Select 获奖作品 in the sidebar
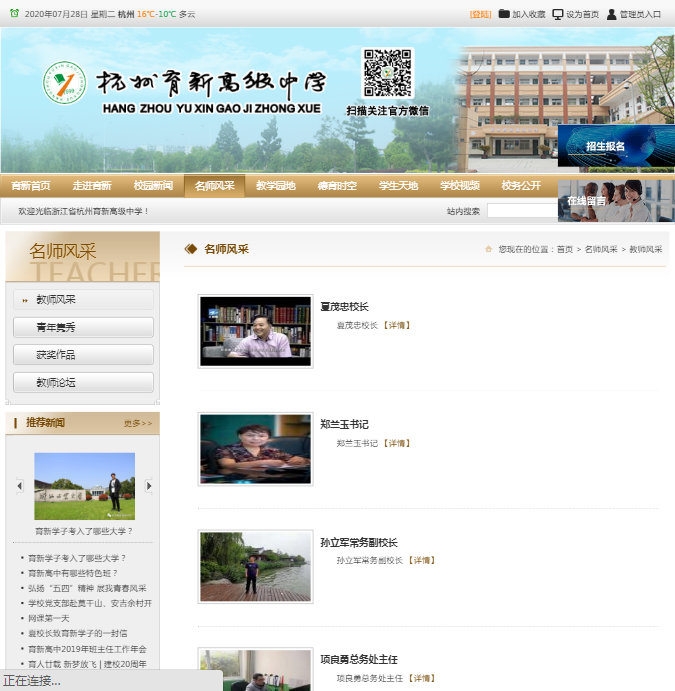 [x=83, y=354]
